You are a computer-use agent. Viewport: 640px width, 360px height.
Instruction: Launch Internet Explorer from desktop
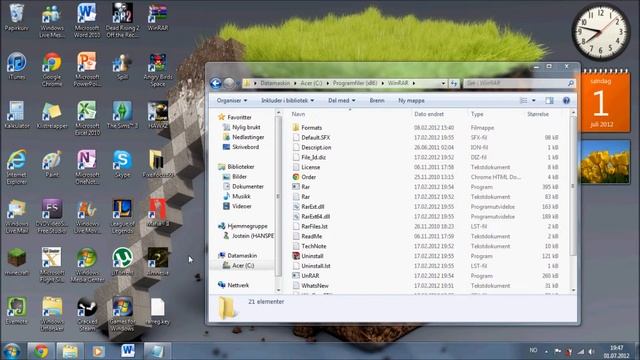pyautogui.click(x=17, y=167)
